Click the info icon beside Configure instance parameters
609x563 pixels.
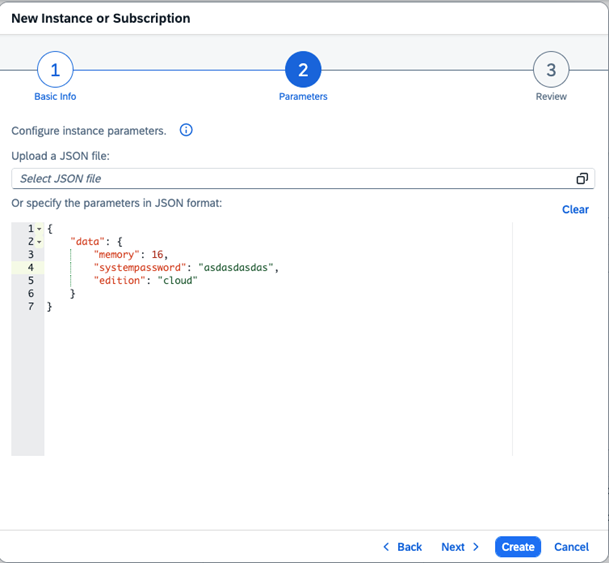[x=186, y=130]
